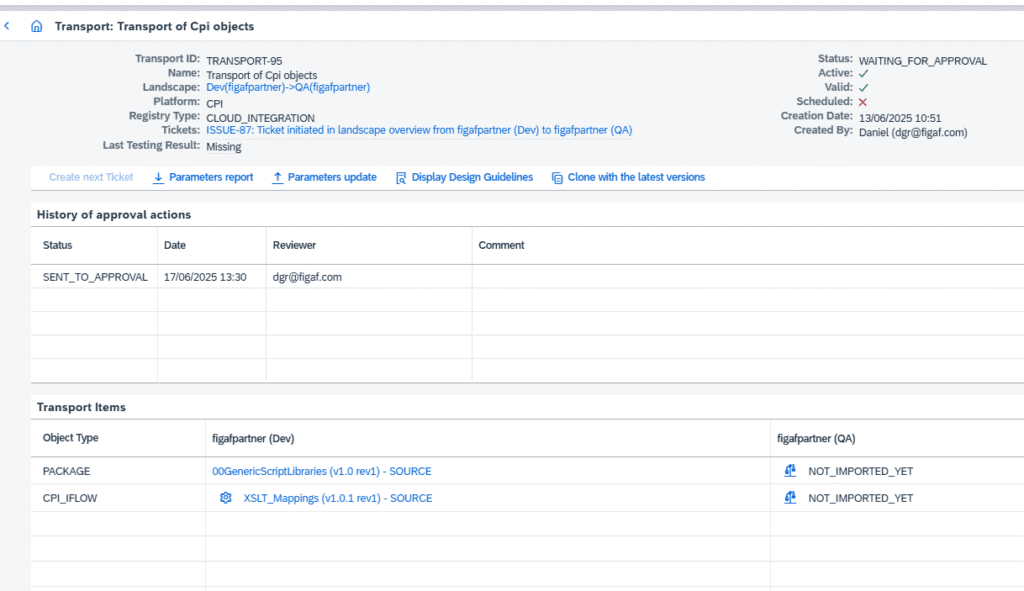
Task: Click the Missing last testing result value
Action: click(x=224, y=146)
